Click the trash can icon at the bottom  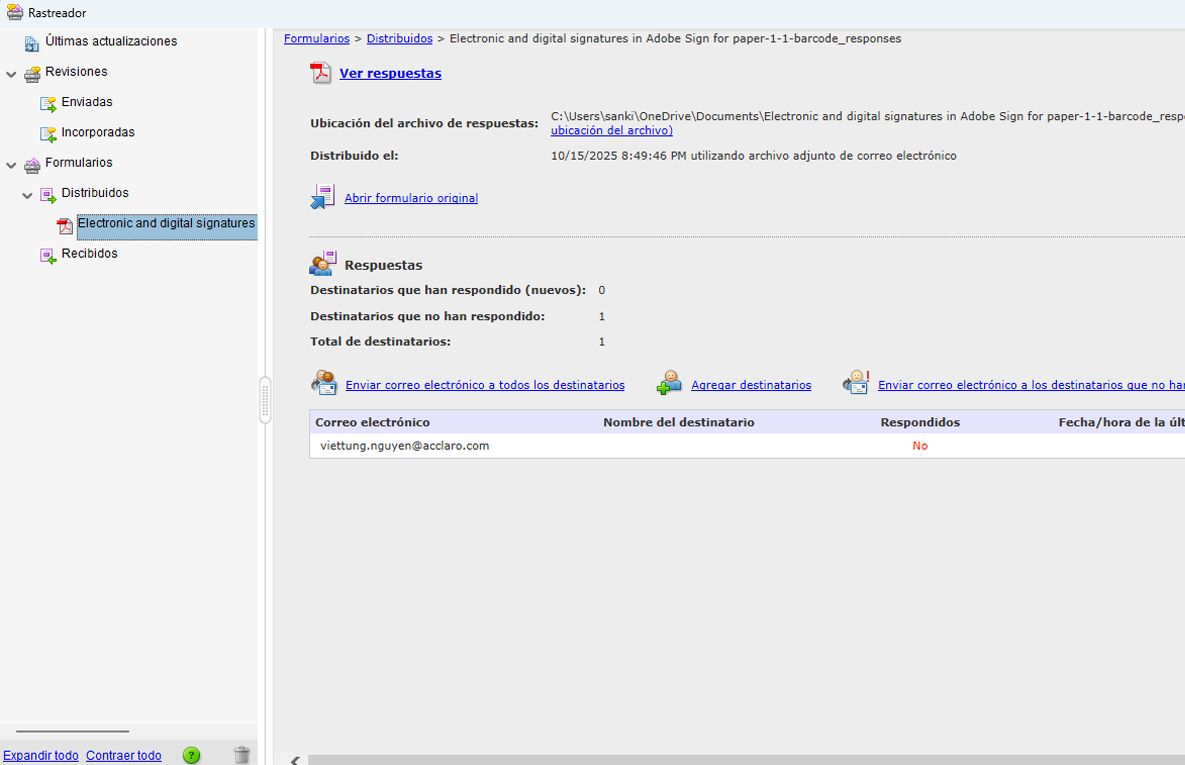pos(242,755)
